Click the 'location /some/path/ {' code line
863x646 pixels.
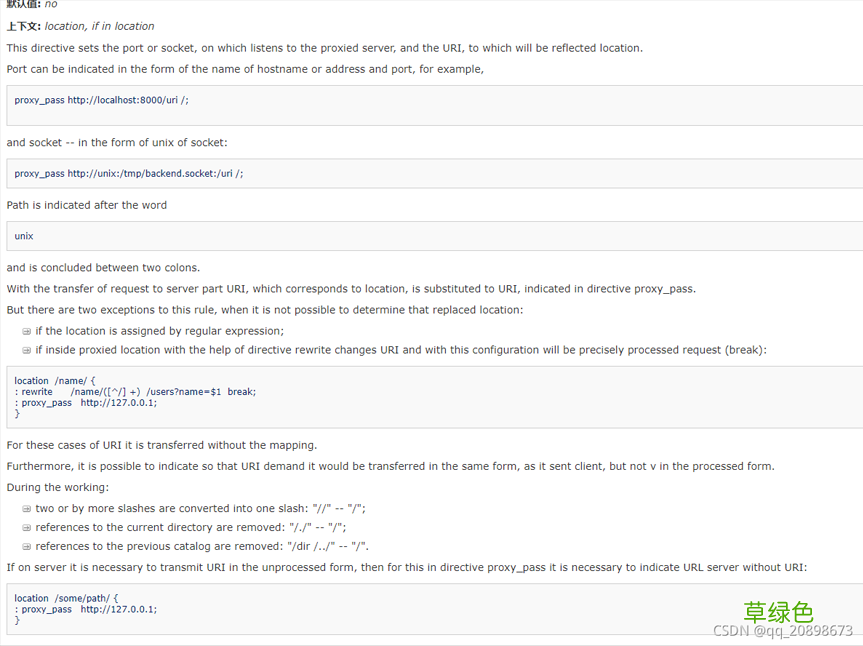click(66, 598)
